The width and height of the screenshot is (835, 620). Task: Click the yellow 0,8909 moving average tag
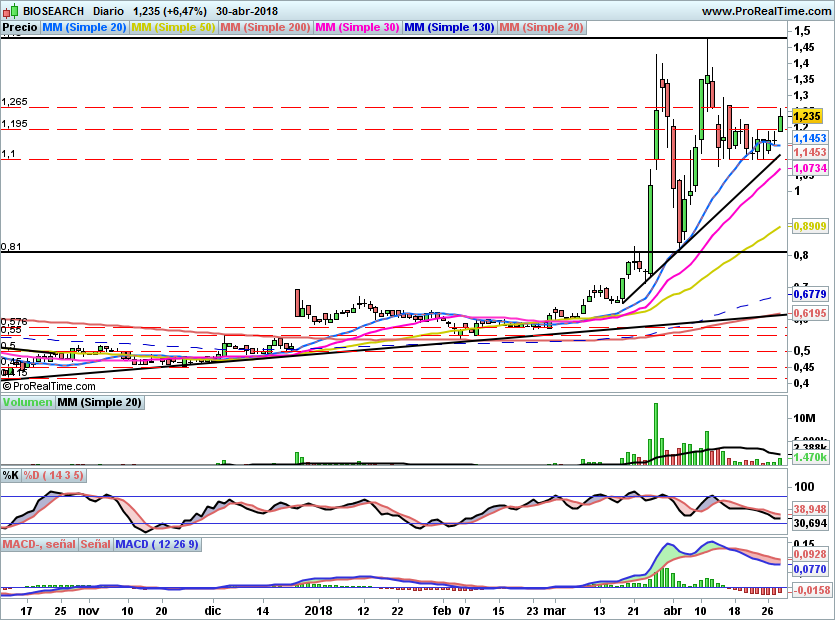(808, 227)
